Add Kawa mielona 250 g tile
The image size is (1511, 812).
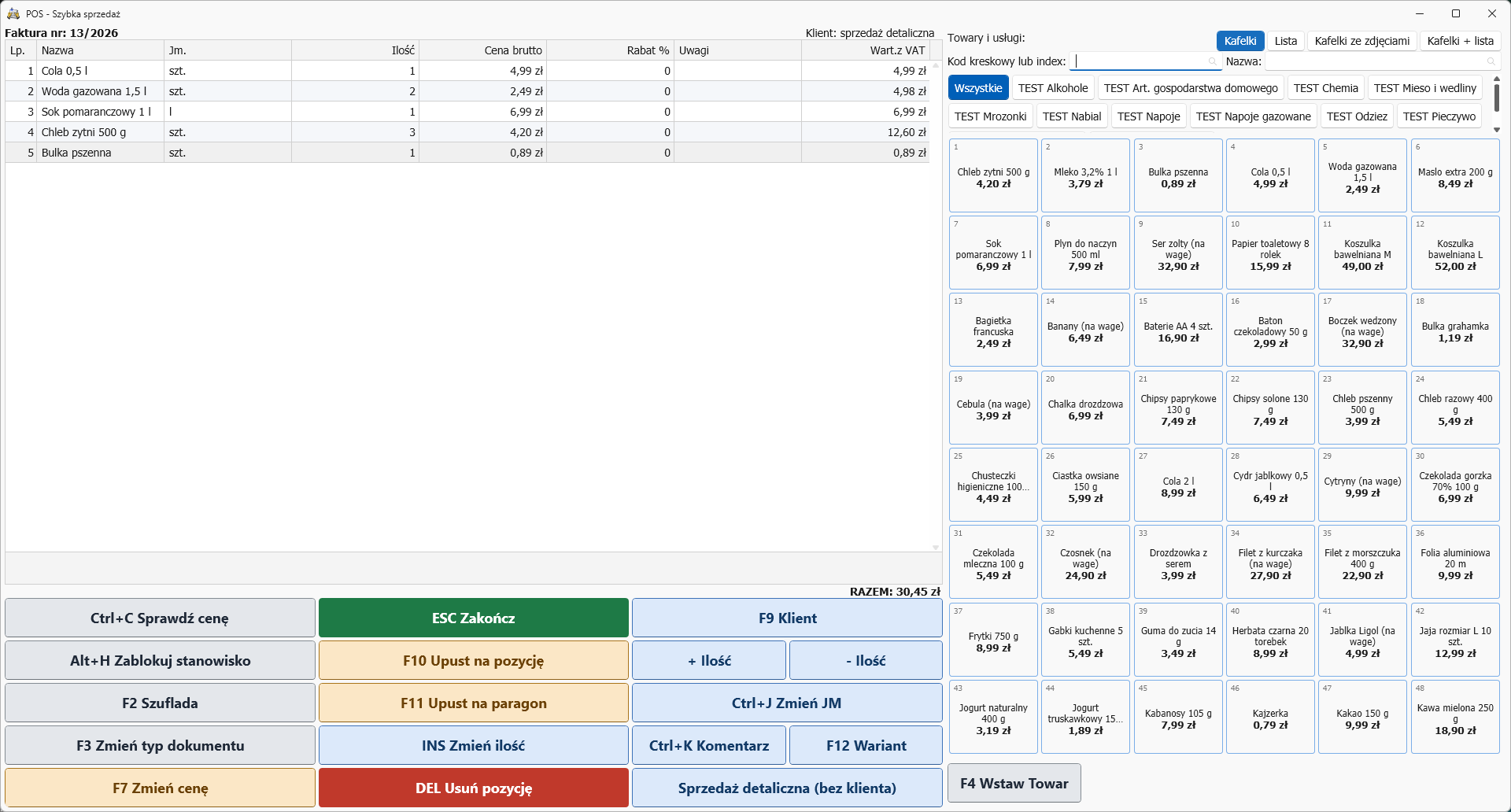coord(1455,717)
